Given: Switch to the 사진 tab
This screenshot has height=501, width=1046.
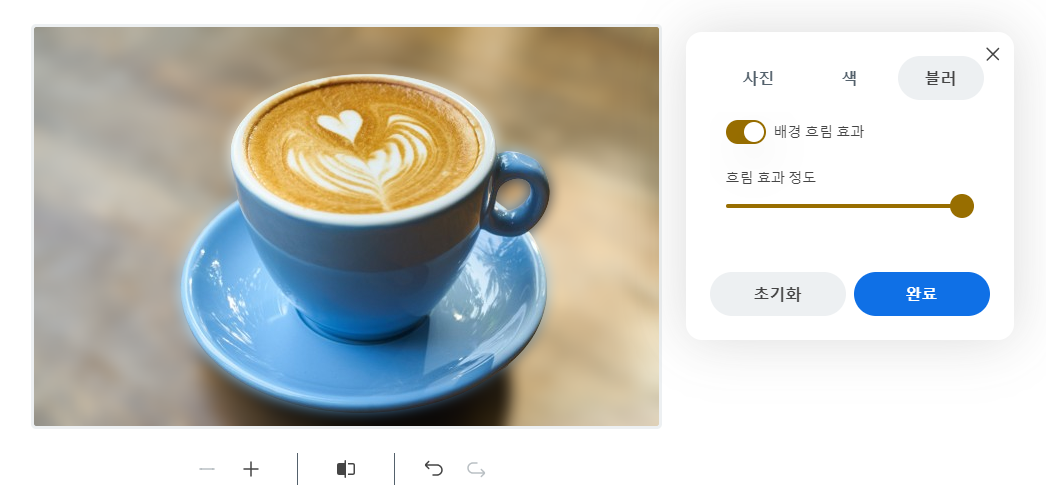Looking at the screenshot, I should click(x=758, y=78).
